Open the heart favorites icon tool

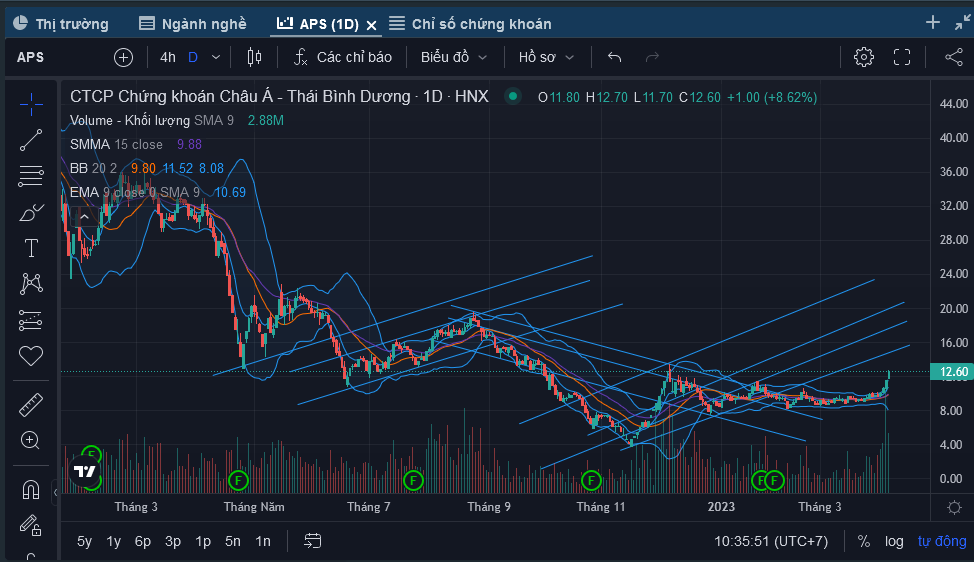coord(30,356)
